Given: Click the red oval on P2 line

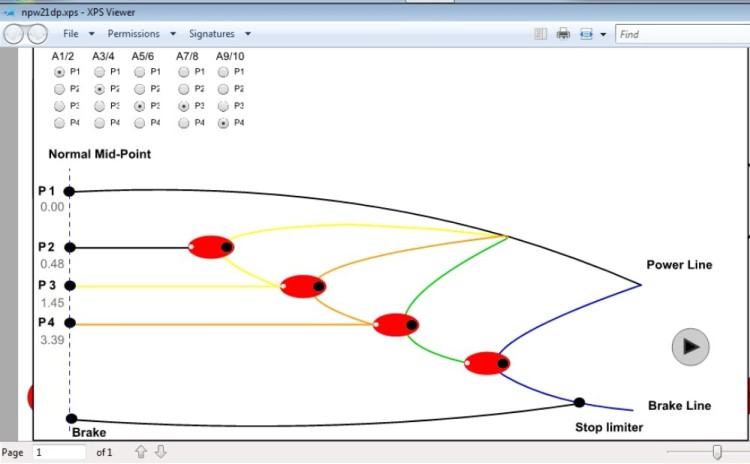Looking at the screenshot, I should click(x=211, y=247).
